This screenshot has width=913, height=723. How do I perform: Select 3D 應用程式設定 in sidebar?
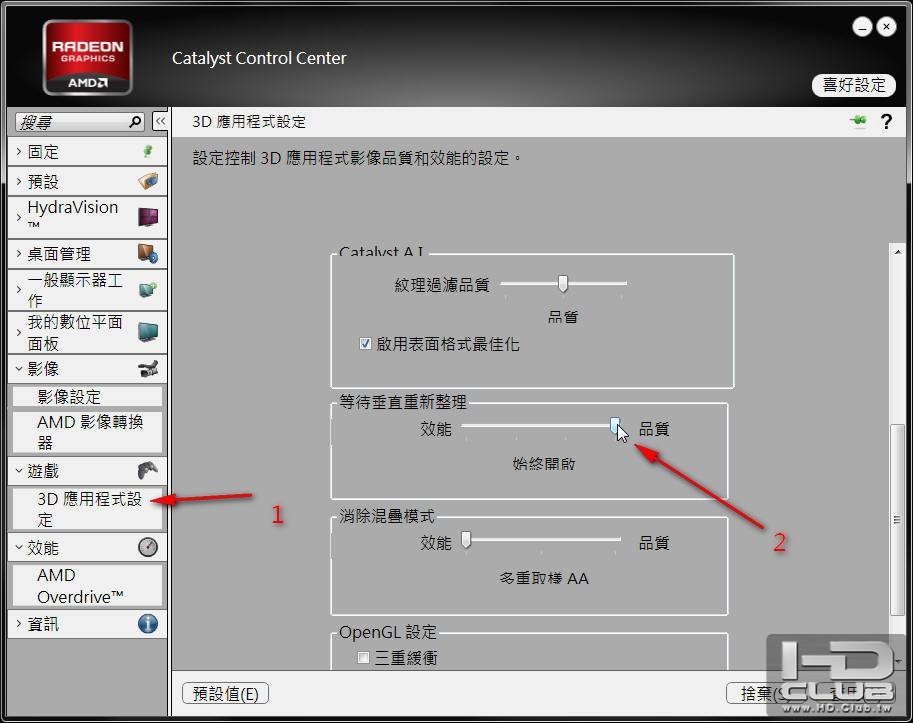point(87,509)
